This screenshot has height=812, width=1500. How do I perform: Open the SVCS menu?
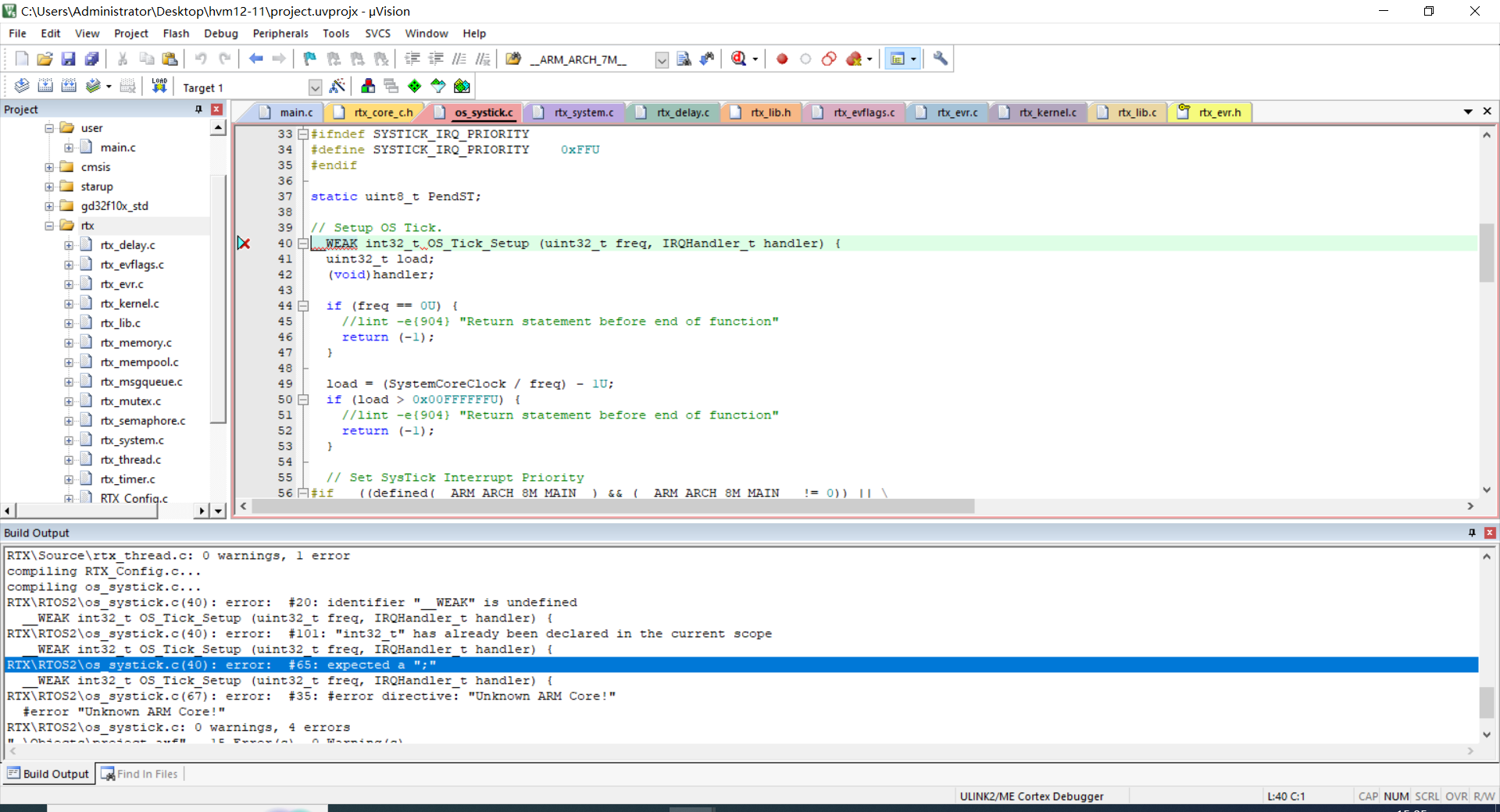(378, 34)
